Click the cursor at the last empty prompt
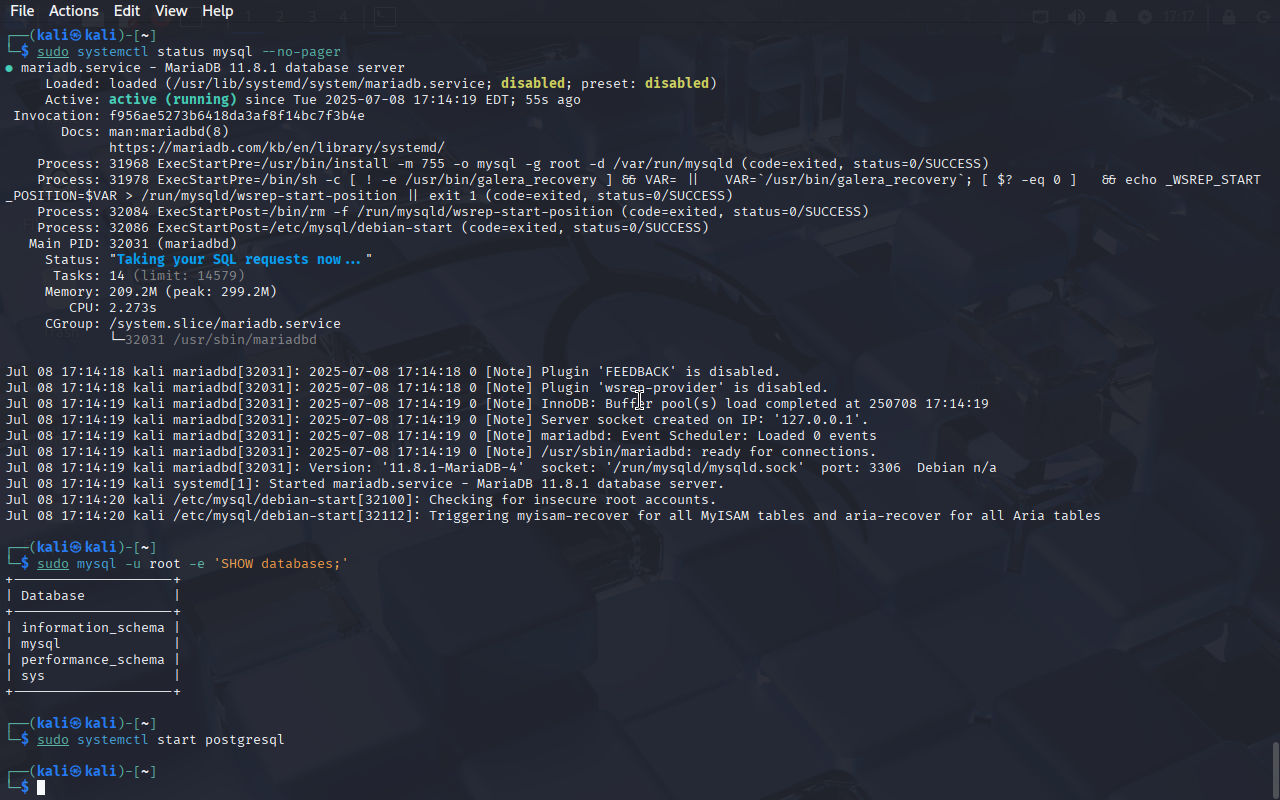 tap(41, 787)
